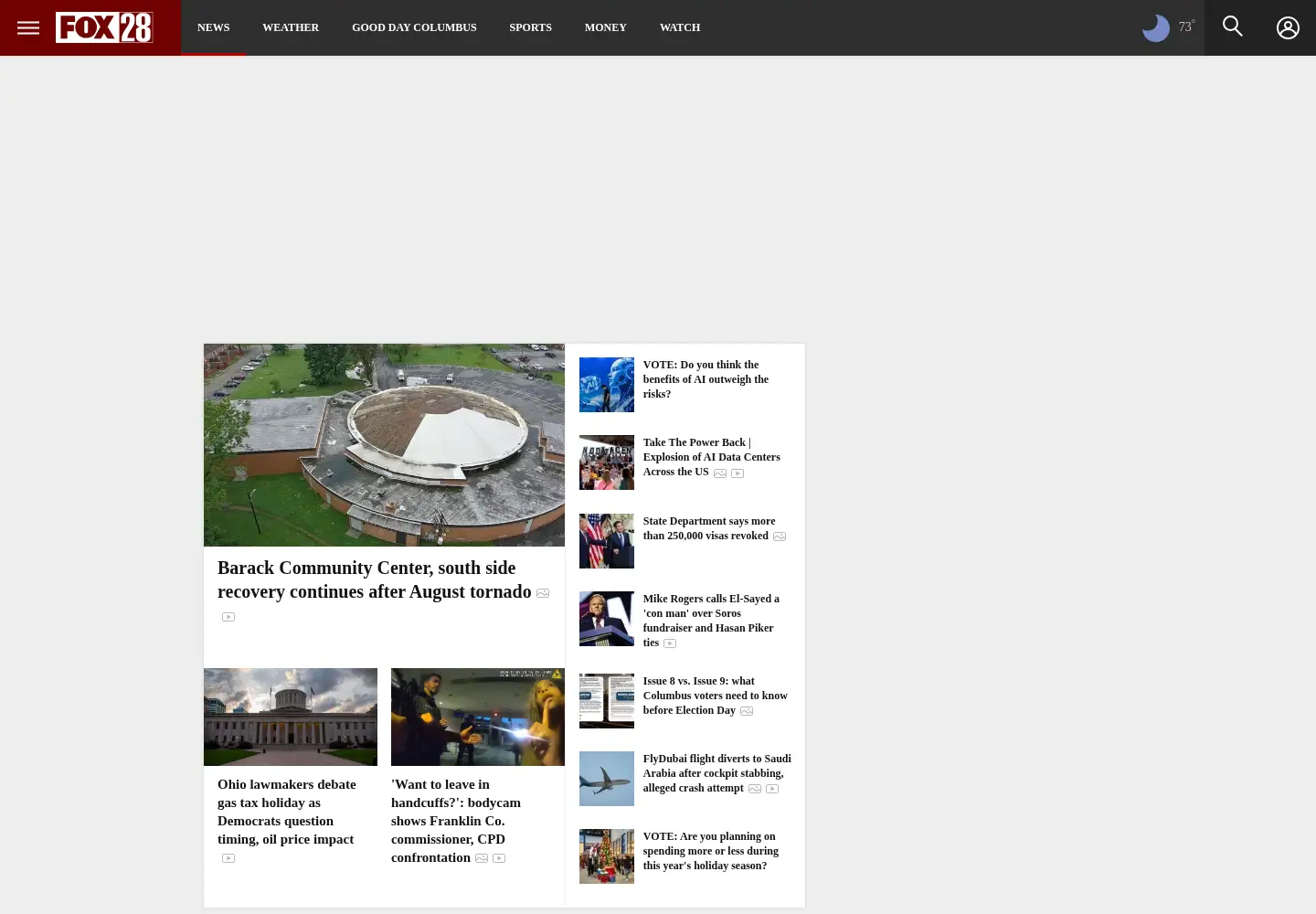Read Barack Community Center tornado recovery story

[374, 579]
